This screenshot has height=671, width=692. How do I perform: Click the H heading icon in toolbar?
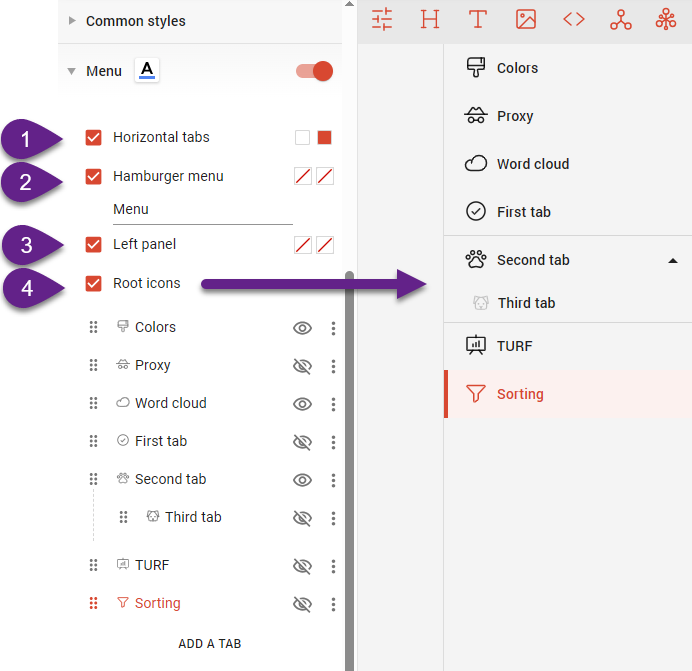(x=430, y=19)
